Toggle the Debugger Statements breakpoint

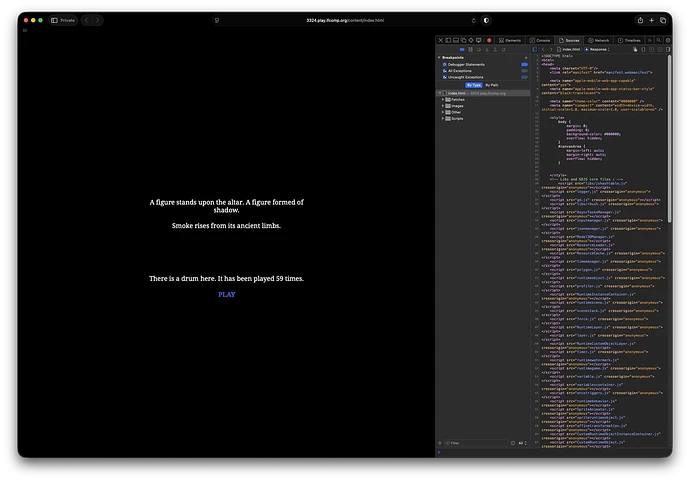pos(525,64)
